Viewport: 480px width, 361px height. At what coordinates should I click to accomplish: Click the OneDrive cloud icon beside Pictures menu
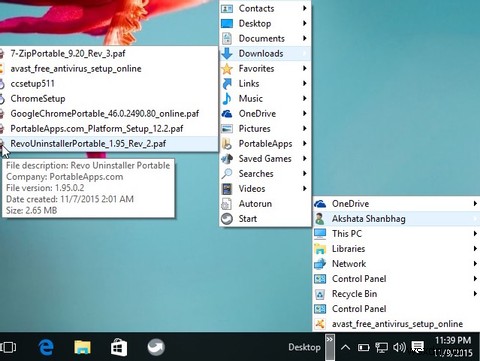click(x=227, y=114)
